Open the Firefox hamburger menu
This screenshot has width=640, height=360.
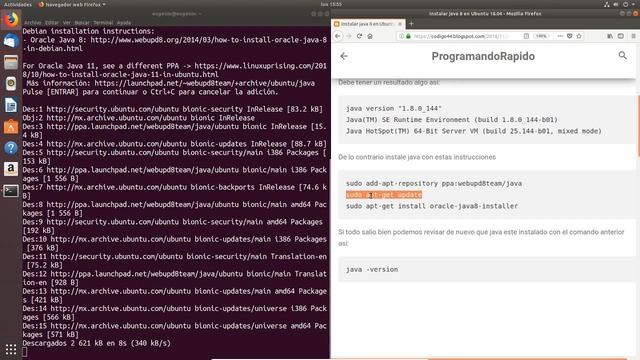(633, 36)
